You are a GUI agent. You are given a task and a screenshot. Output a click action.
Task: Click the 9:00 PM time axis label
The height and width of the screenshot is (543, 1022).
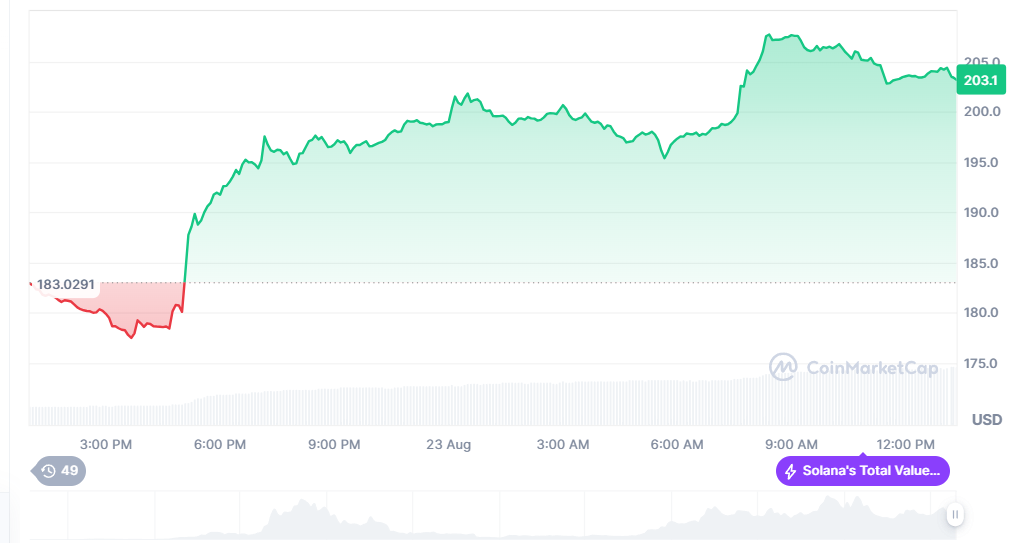[334, 444]
